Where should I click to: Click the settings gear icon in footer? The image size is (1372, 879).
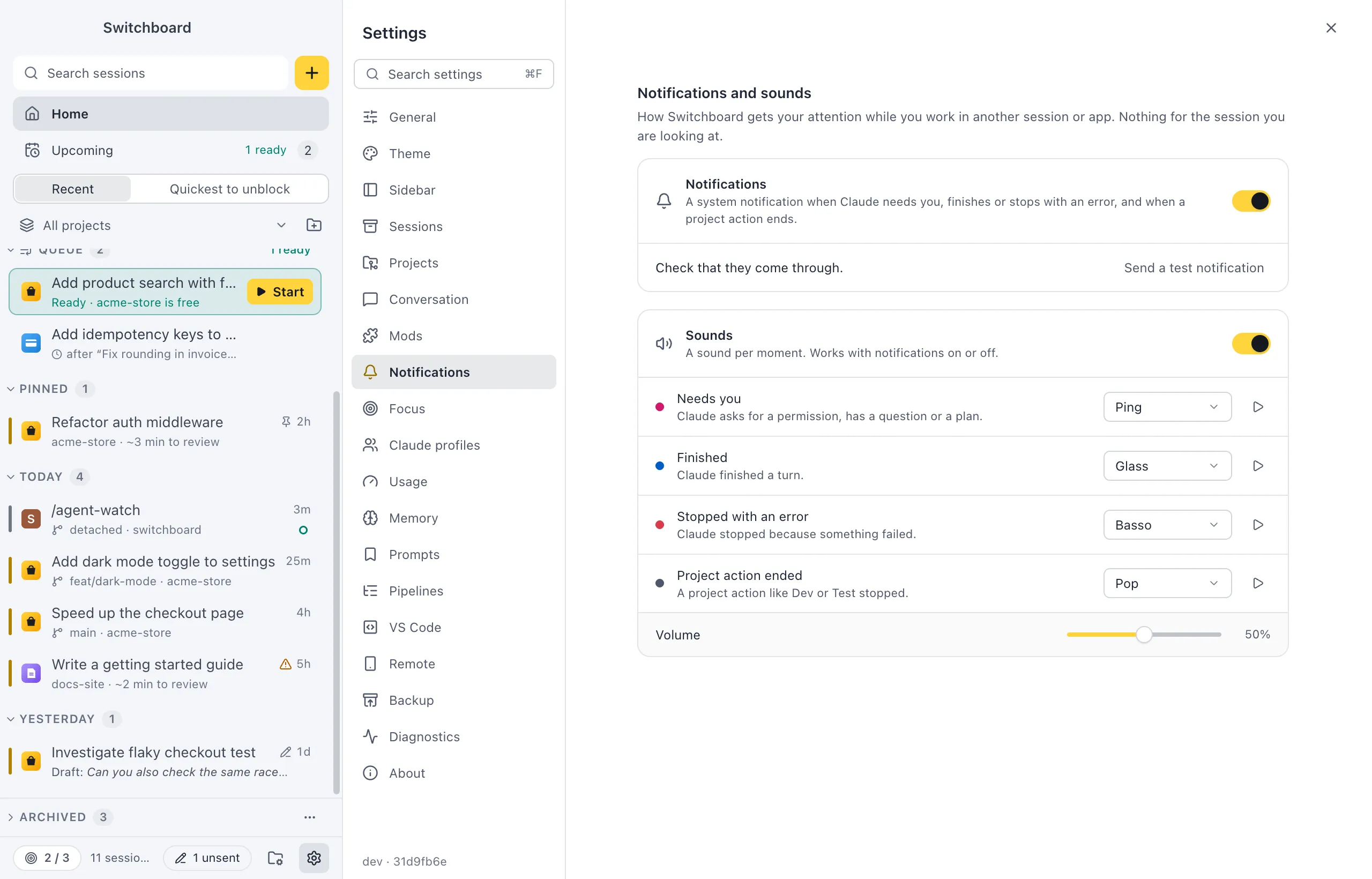314,858
